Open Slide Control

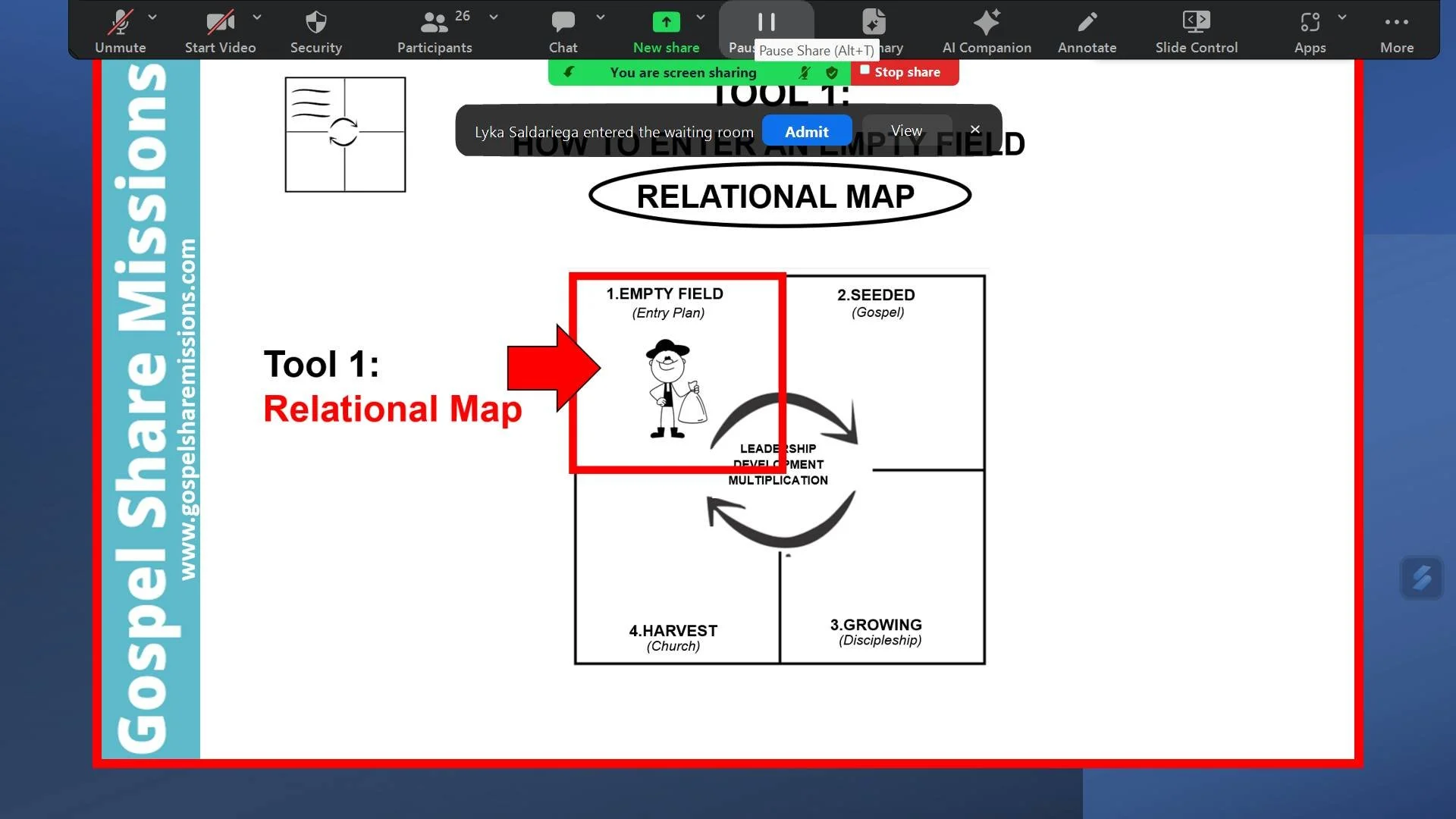click(1196, 30)
